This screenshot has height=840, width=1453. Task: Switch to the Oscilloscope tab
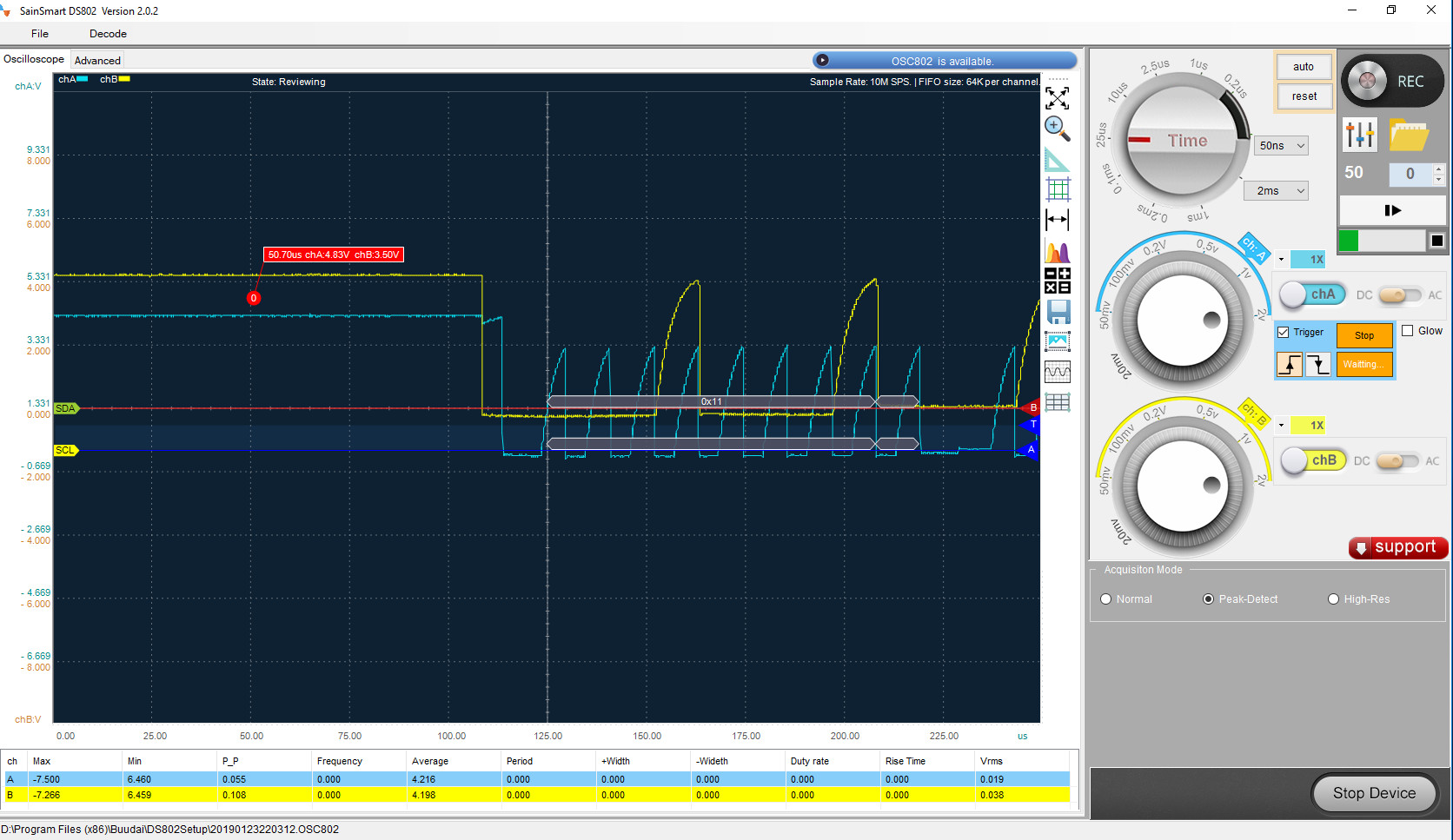click(34, 59)
